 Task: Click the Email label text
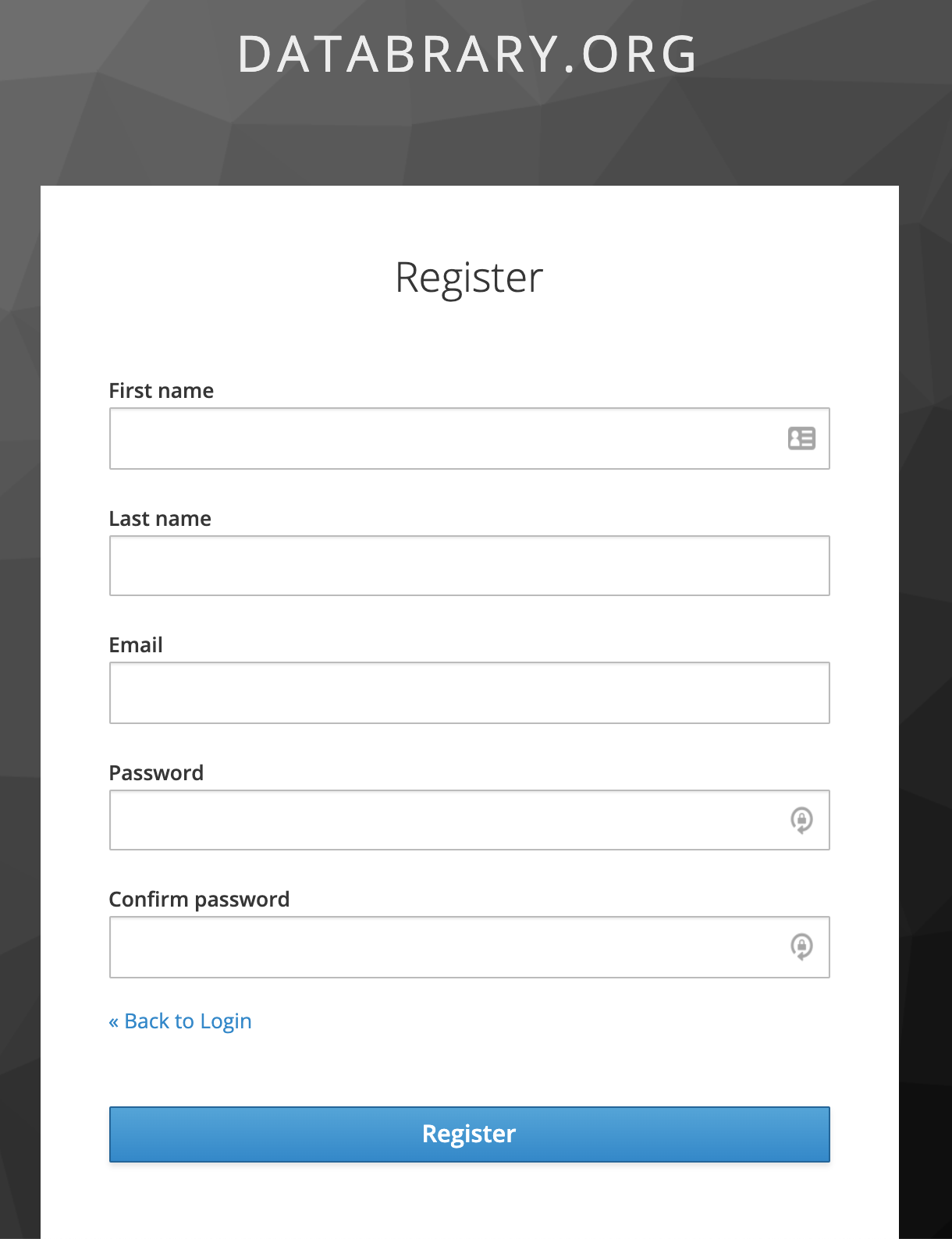pyautogui.click(x=136, y=645)
